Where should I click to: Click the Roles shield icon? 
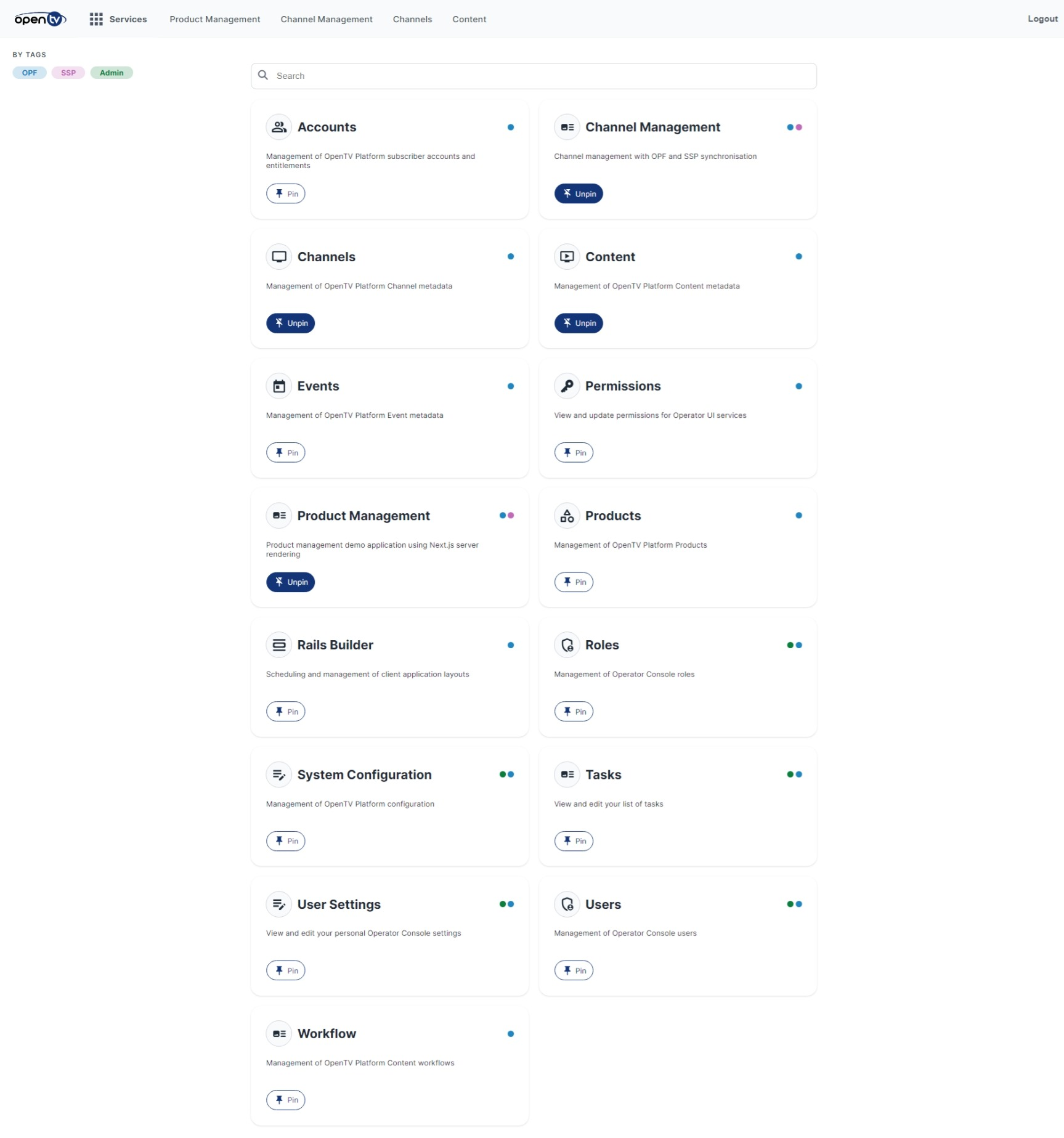click(567, 645)
